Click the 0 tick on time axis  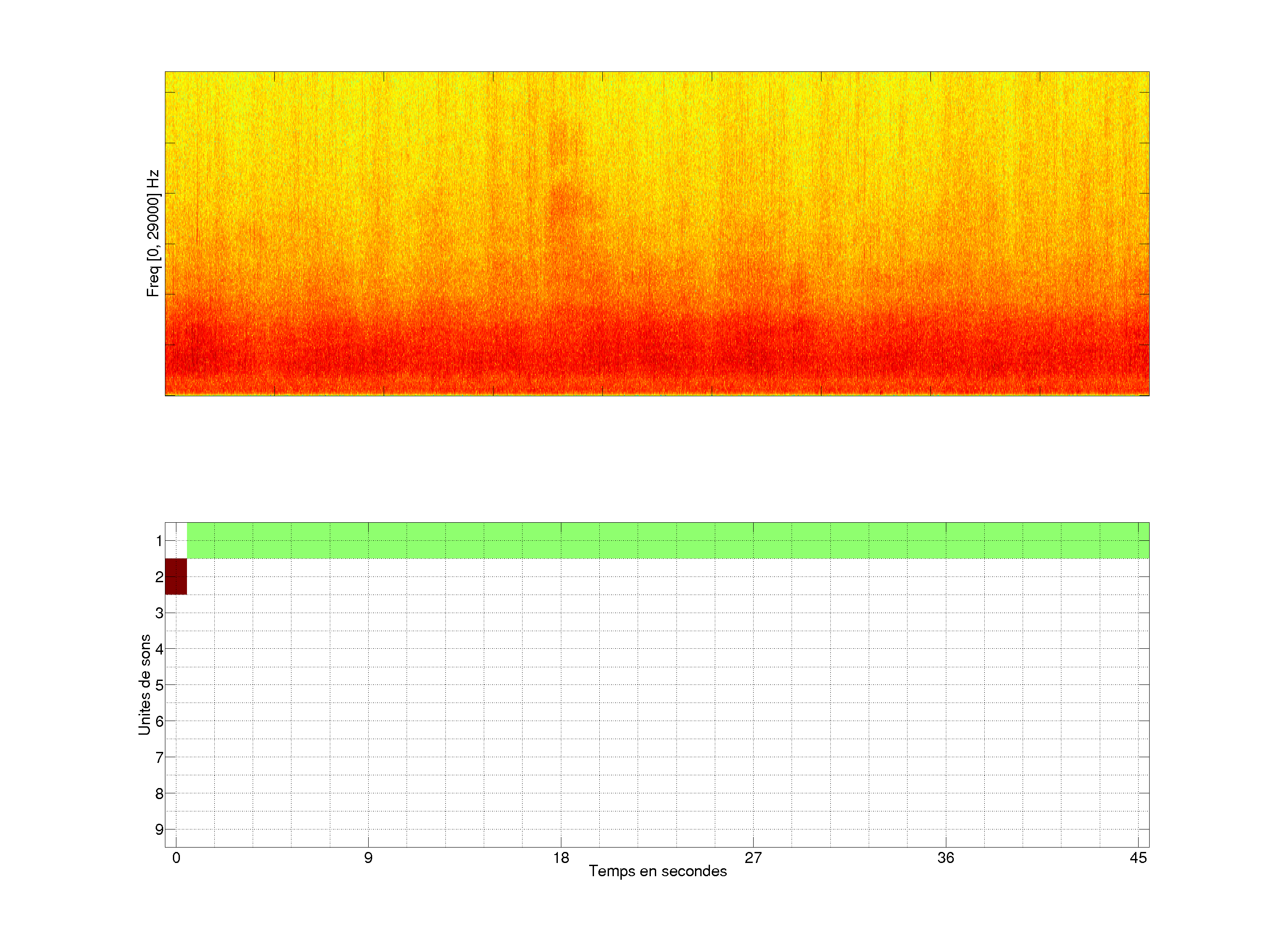coord(176,858)
